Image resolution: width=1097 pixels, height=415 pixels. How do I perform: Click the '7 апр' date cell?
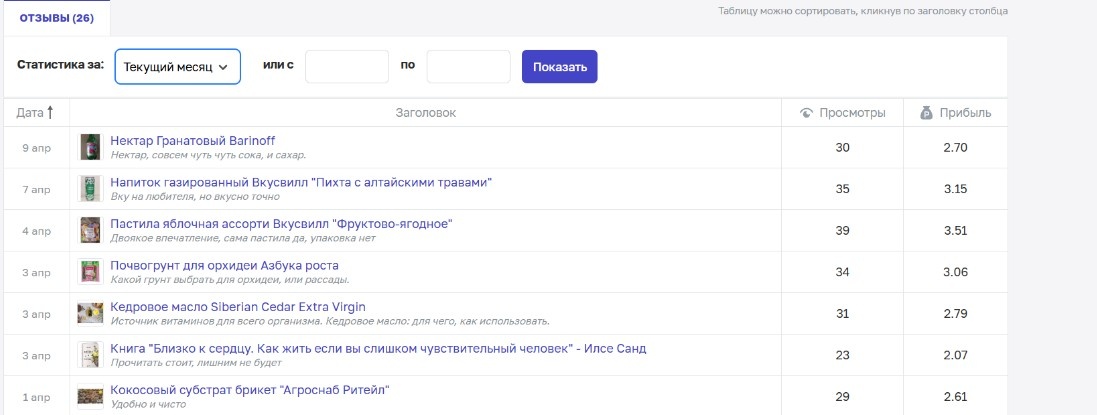[36, 190]
